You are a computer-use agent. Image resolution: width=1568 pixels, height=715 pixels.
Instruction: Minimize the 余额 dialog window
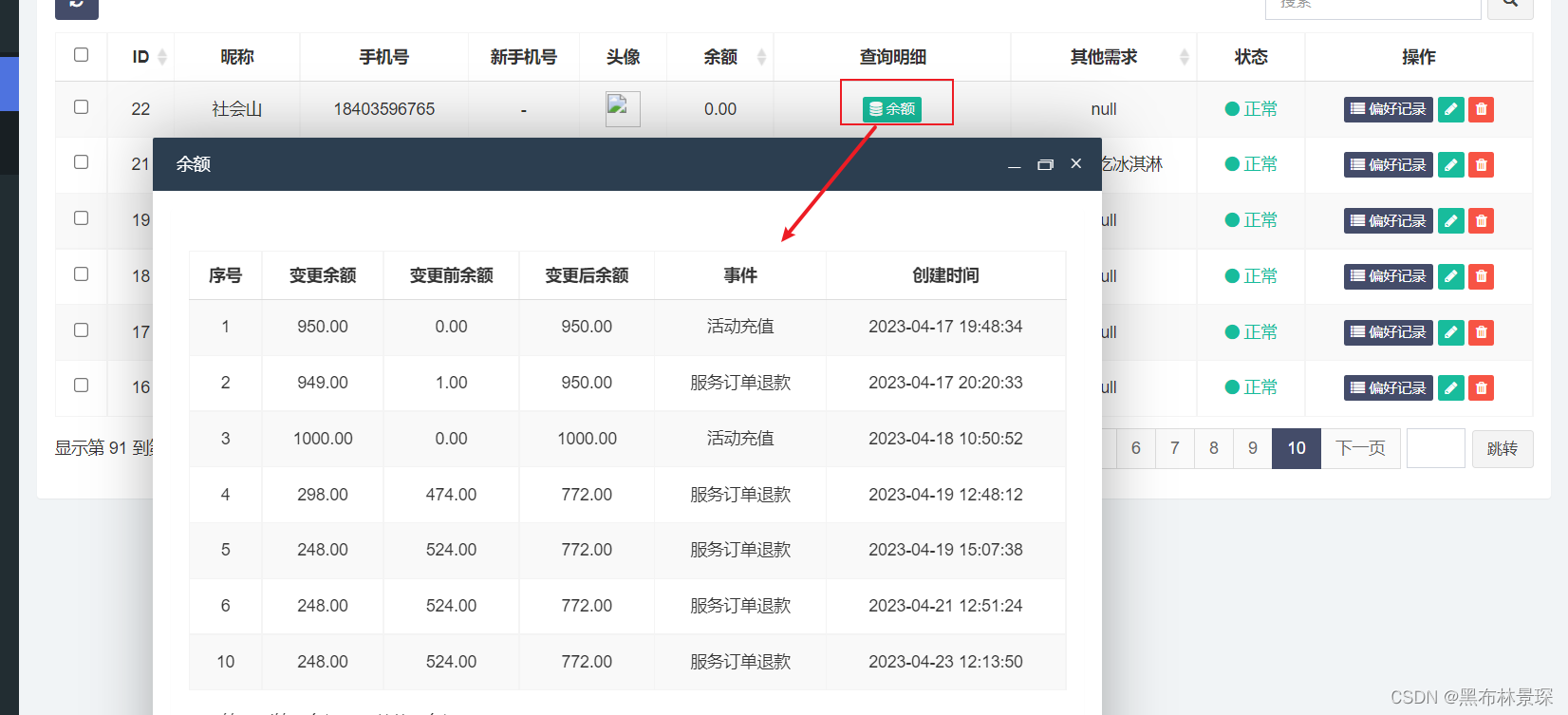click(x=1015, y=164)
